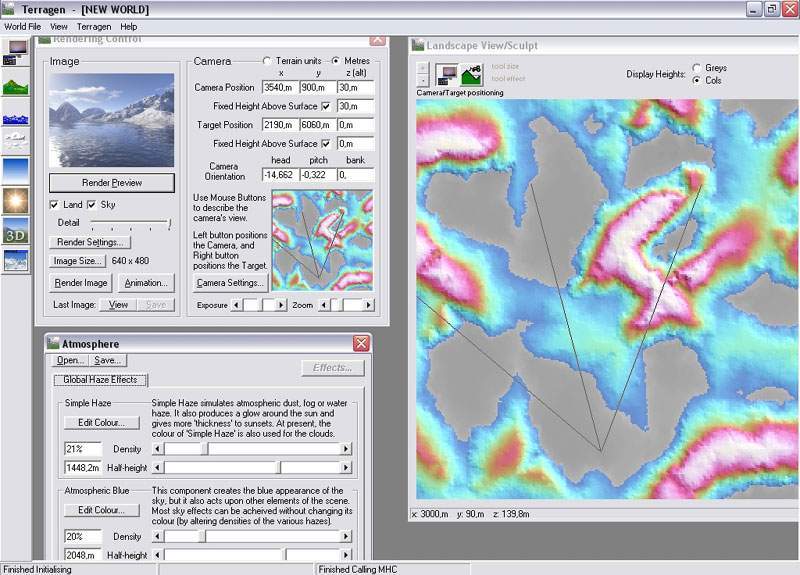Viewport: 800px width, 575px height.
Task: Toggle the Land checkbox
Action: coord(55,204)
